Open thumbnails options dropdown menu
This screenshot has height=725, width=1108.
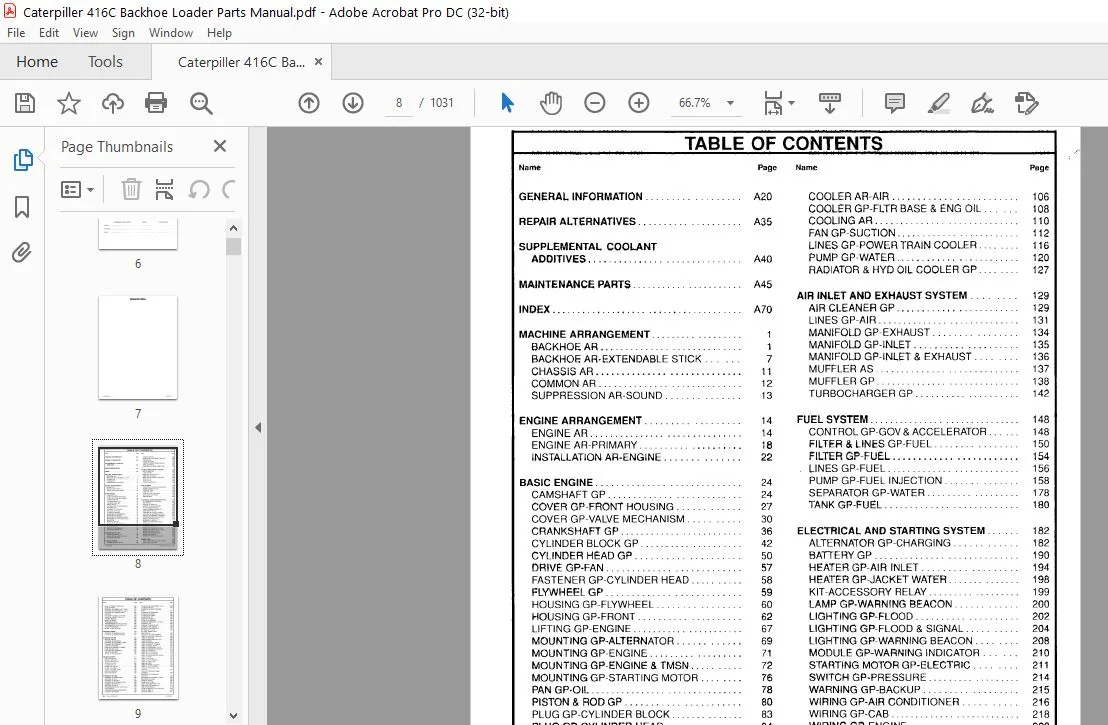pyautogui.click(x=77, y=189)
